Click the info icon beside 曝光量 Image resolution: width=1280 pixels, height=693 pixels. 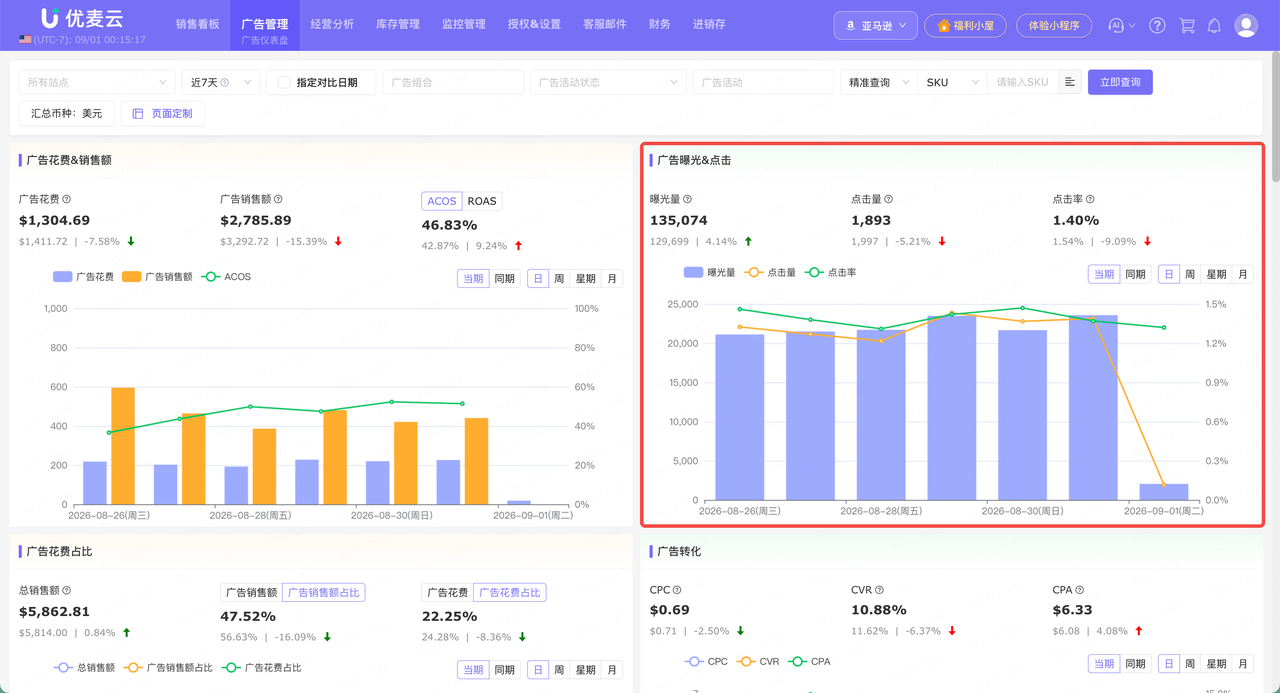pyautogui.click(x=687, y=199)
